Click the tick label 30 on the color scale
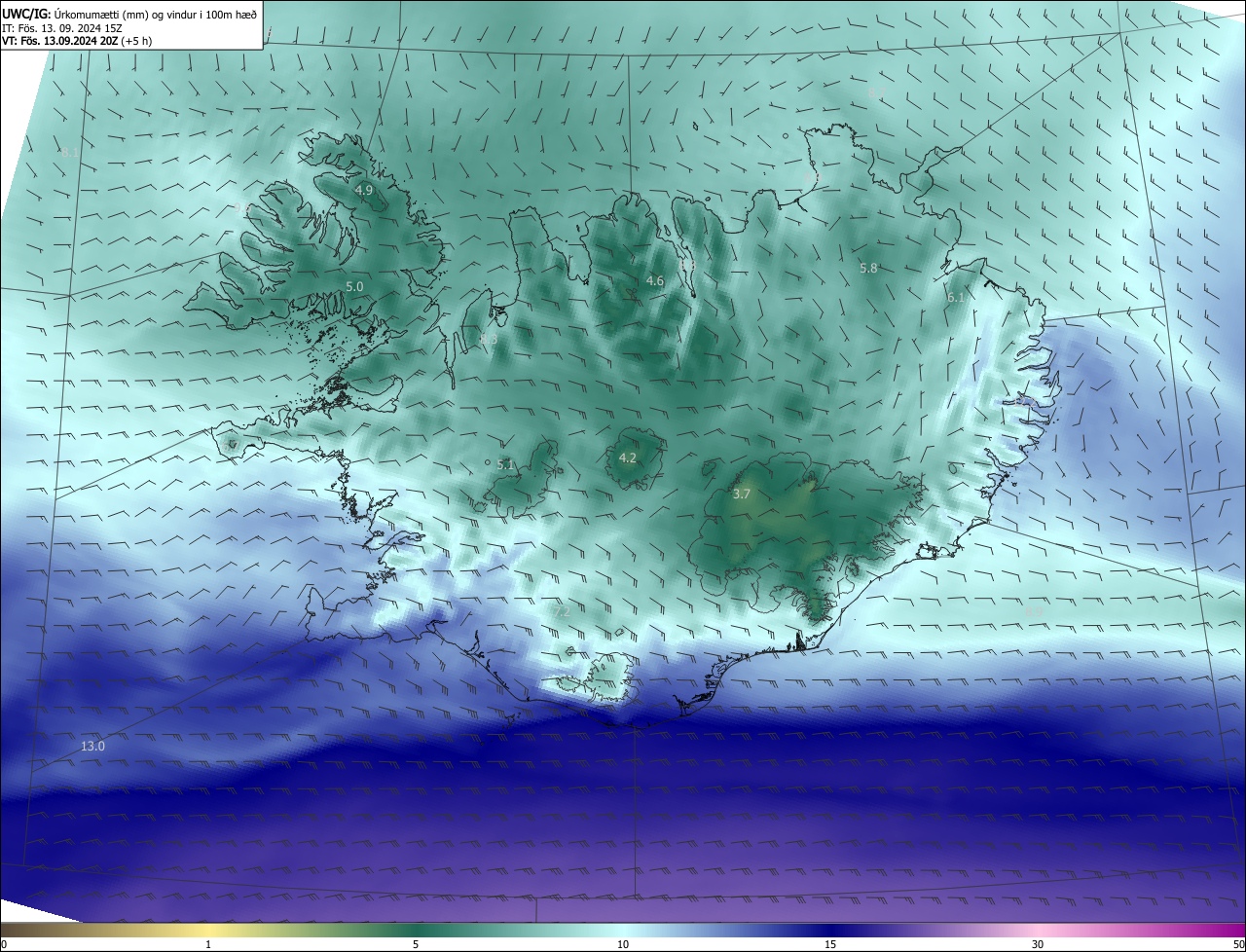This screenshot has width=1246, height=952. [x=1038, y=944]
